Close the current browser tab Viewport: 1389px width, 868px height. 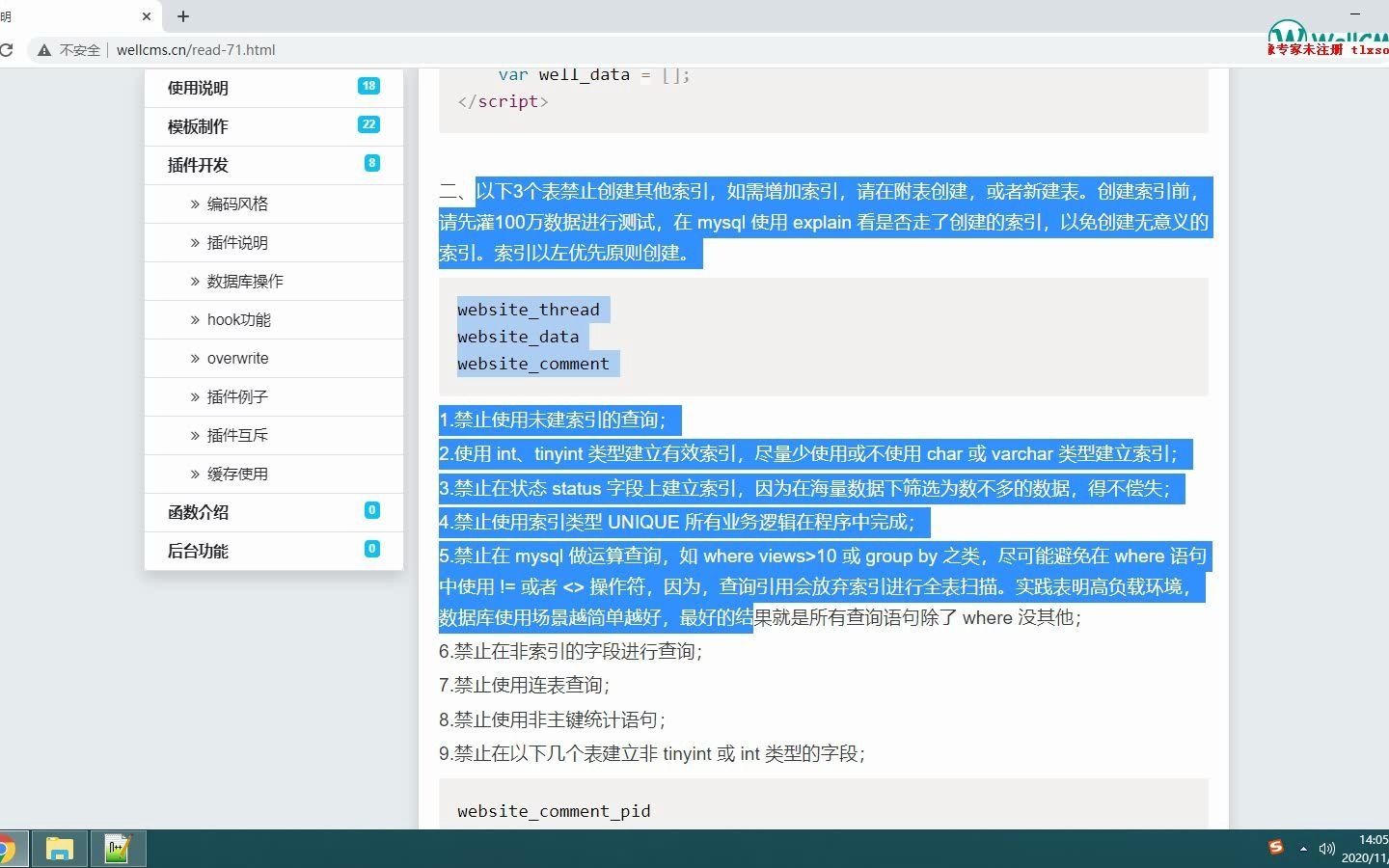(x=147, y=16)
